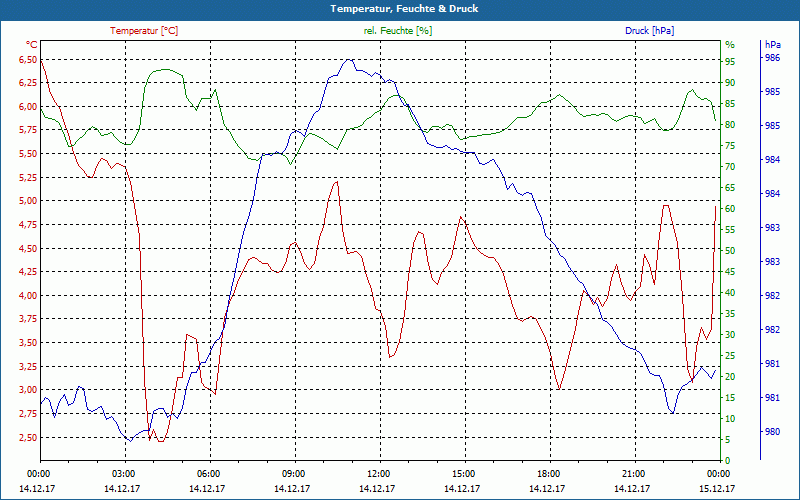Click the '6,25' temperature tick label
Viewport: 800px width, 500px height.
click(x=28, y=83)
